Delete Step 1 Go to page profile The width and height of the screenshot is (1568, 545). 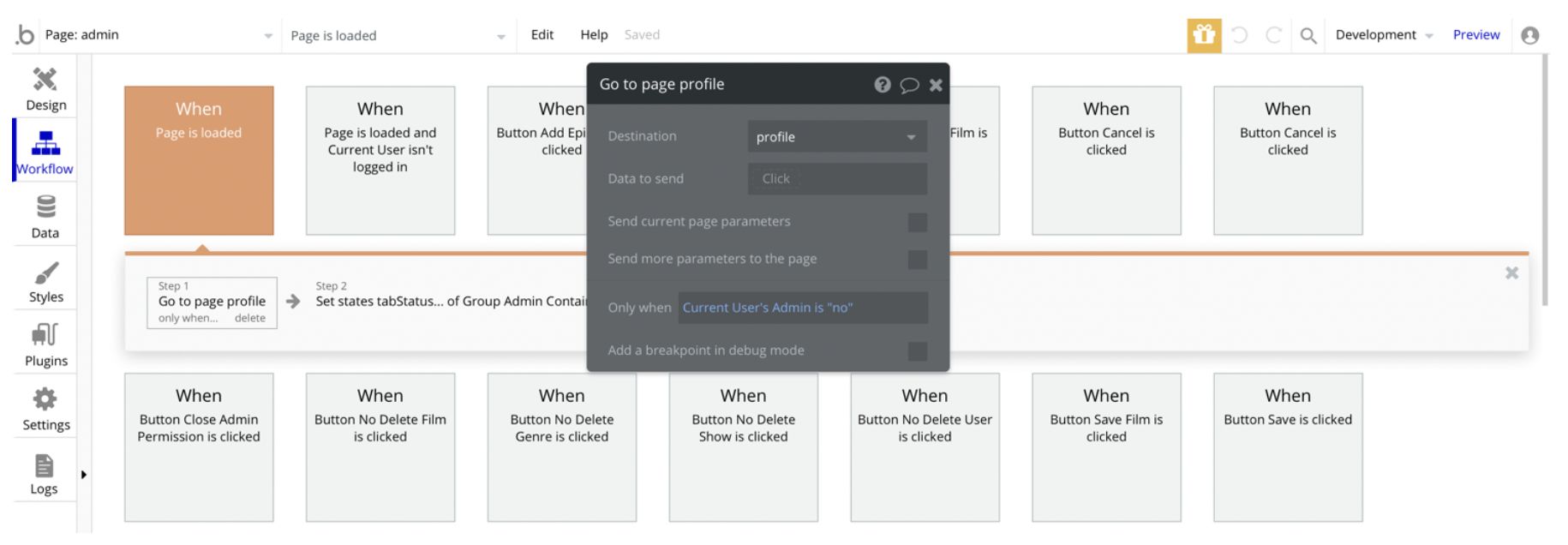pyautogui.click(x=250, y=318)
